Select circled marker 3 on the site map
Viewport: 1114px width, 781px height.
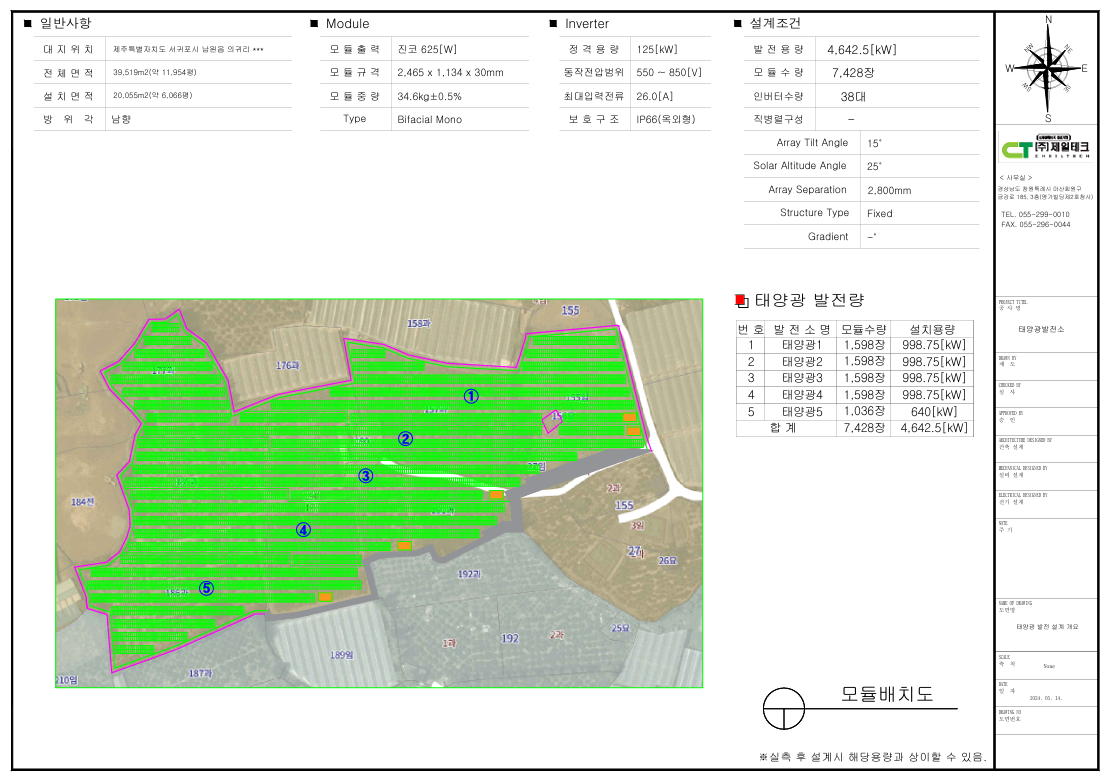365,476
